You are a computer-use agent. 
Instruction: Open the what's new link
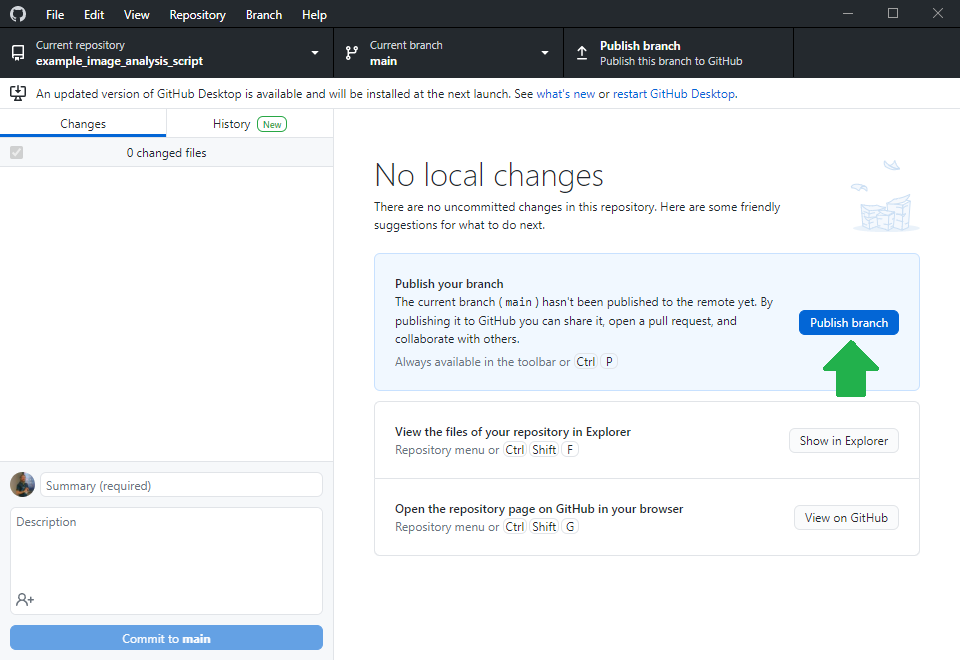tap(565, 94)
